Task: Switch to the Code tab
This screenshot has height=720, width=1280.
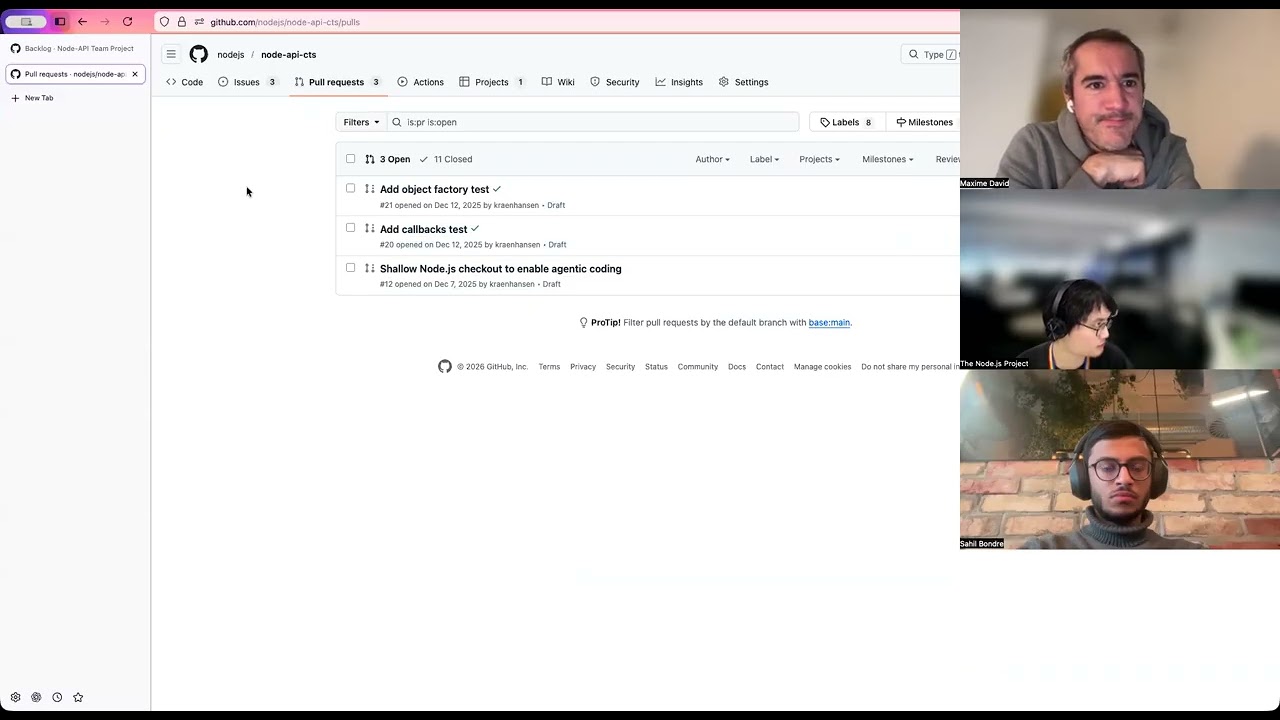Action: tap(185, 82)
